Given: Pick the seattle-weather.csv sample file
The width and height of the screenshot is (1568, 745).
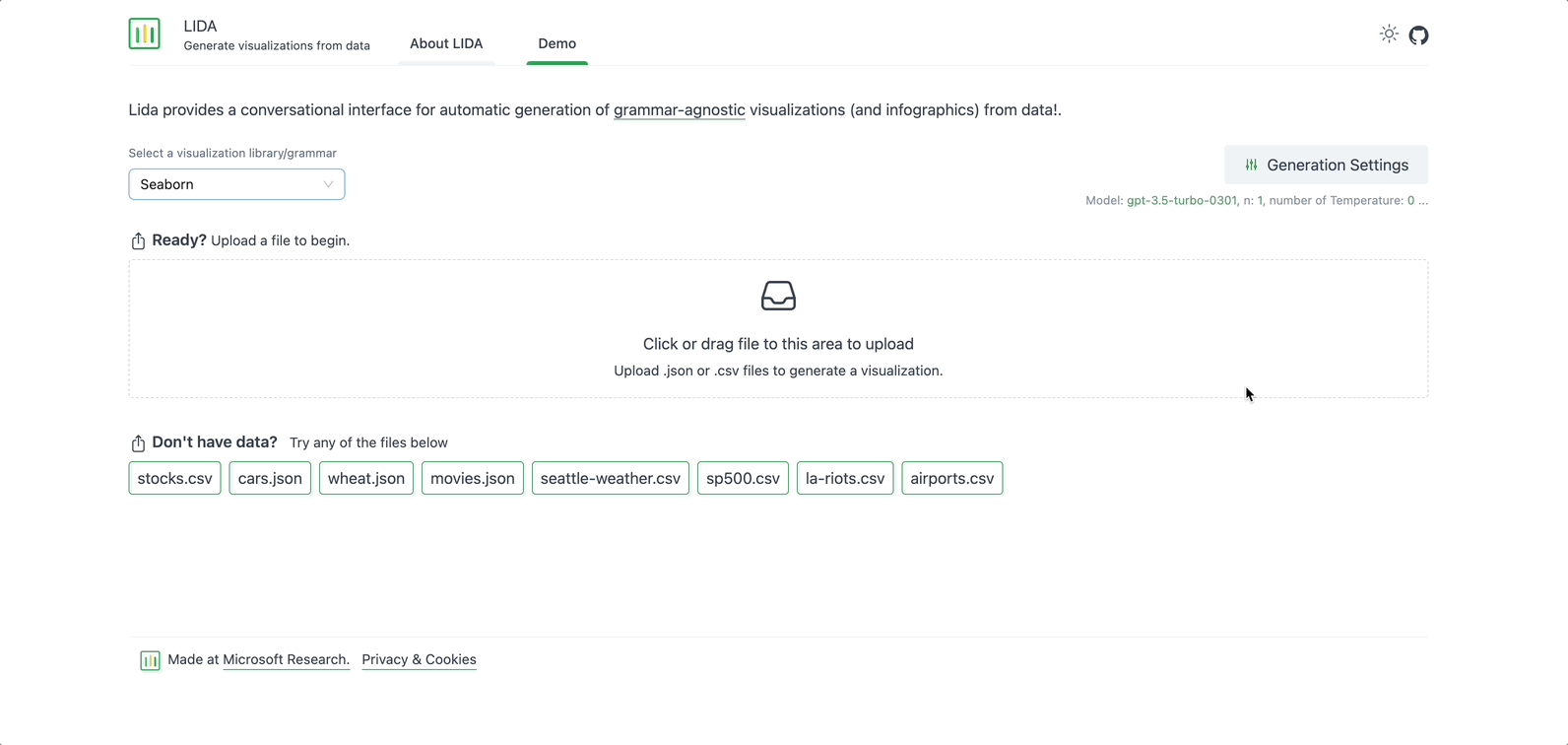Looking at the screenshot, I should click(x=610, y=478).
